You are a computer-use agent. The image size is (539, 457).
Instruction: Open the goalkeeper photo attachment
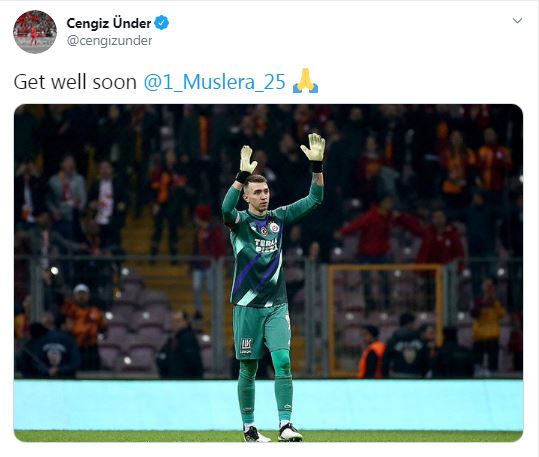(x=268, y=273)
